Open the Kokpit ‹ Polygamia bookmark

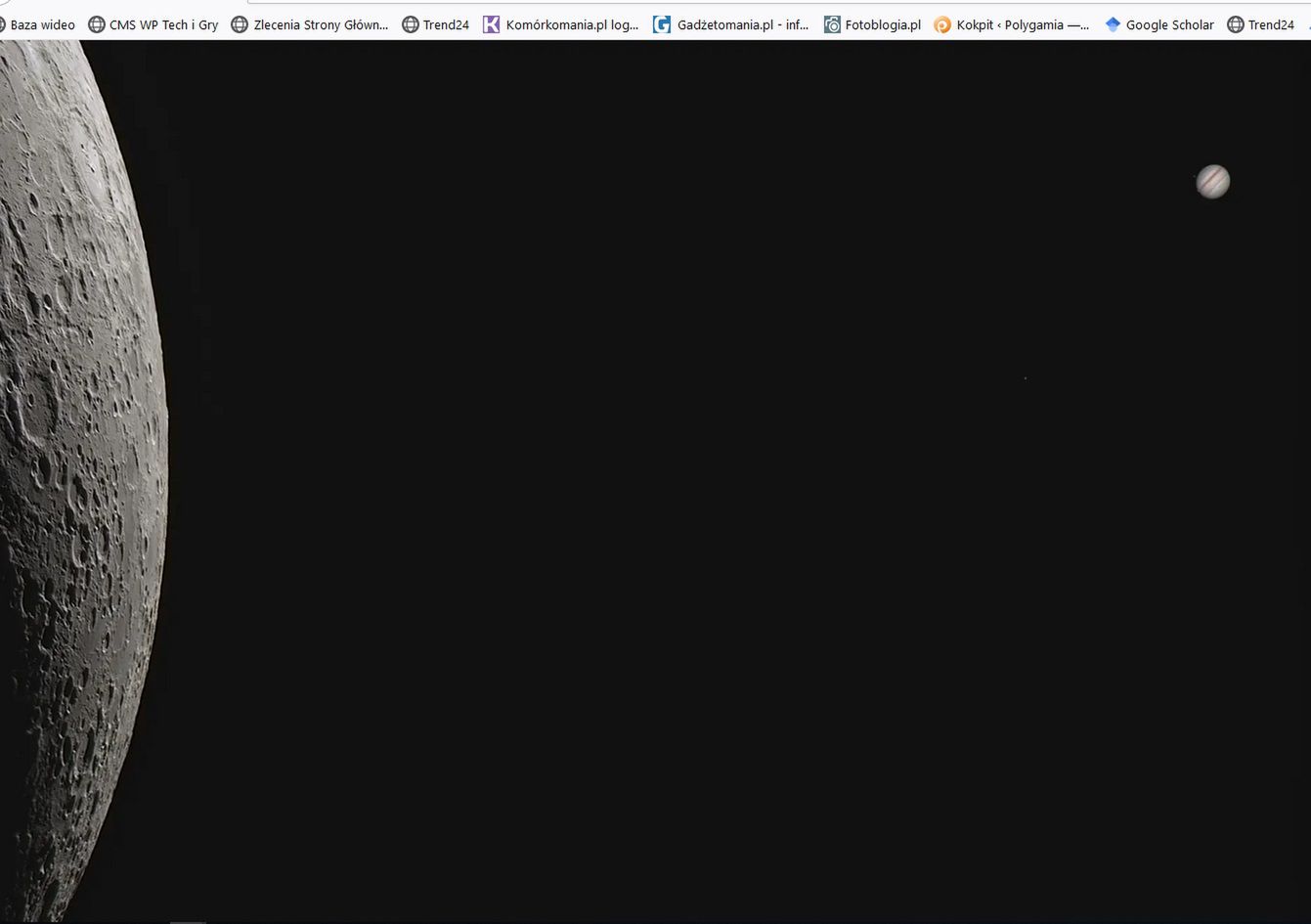click(1012, 24)
